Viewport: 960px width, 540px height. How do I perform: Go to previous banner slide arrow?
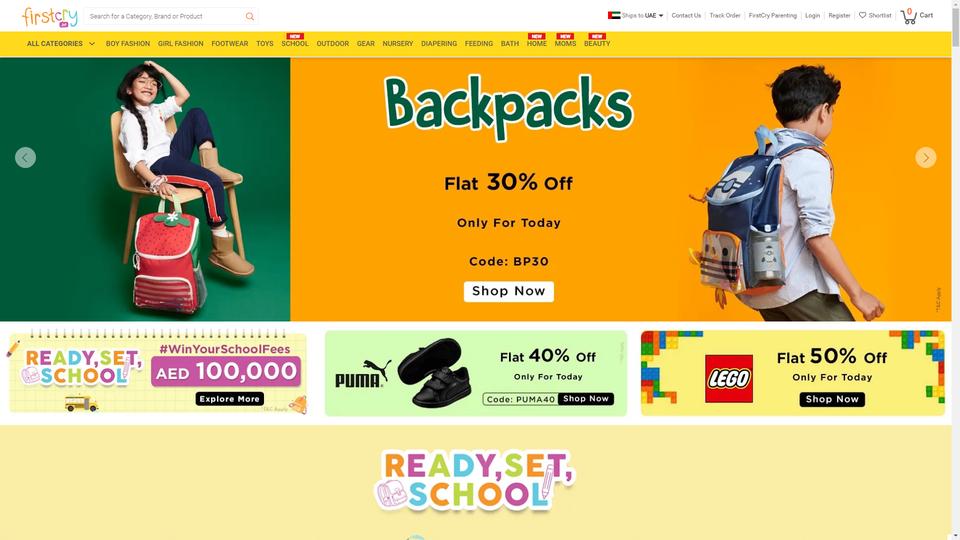(x=25, y=157)
